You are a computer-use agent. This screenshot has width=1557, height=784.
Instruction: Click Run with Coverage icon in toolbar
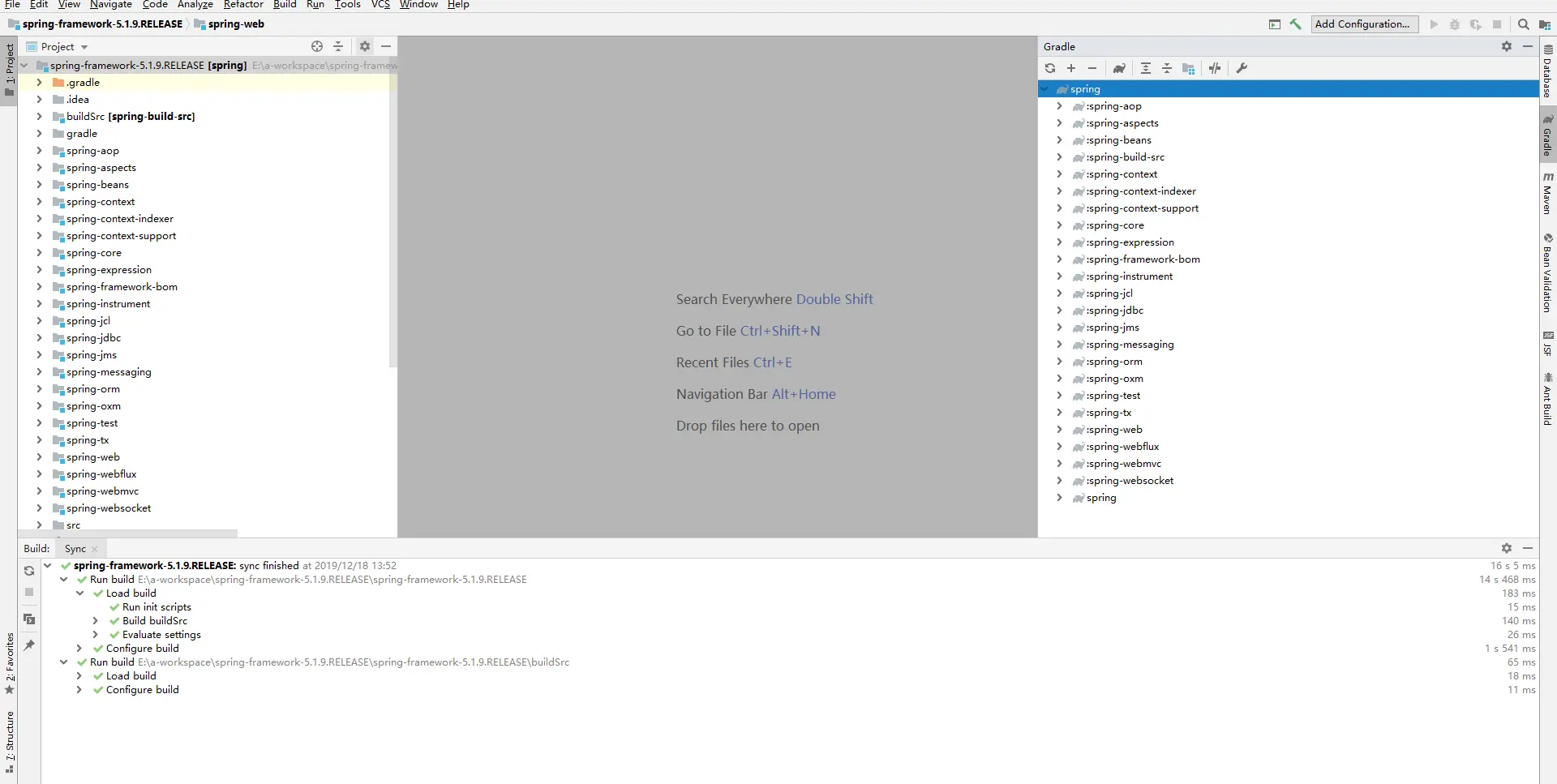click(x=1476, y=24)
